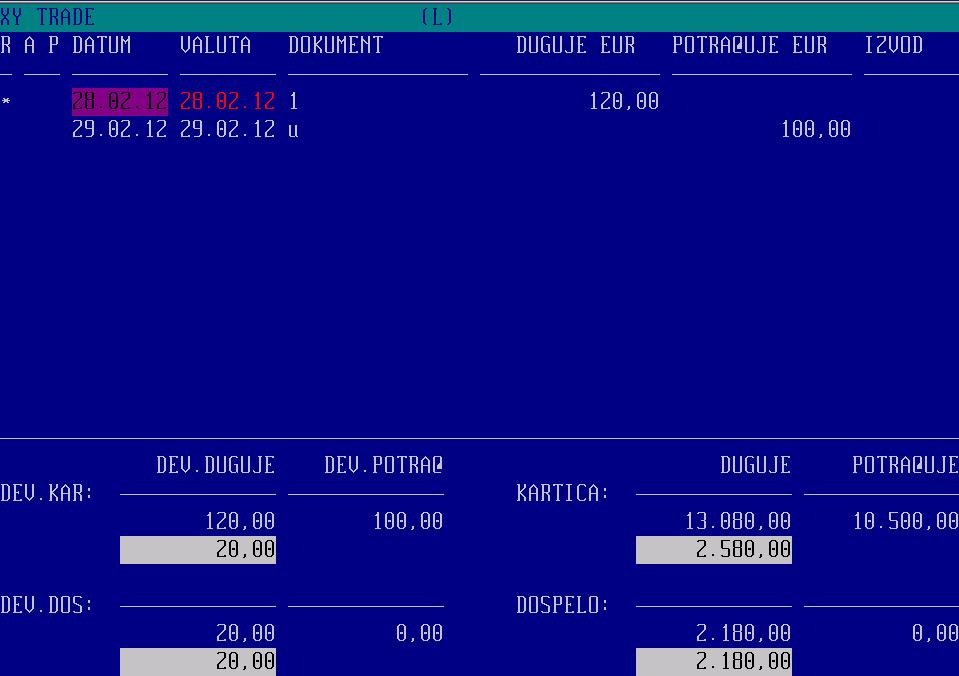Viewport: 959px width, 676px height.
Task: Select the highlighted date 28.02.12 in DATUM column
Action: tap(119, 102)
